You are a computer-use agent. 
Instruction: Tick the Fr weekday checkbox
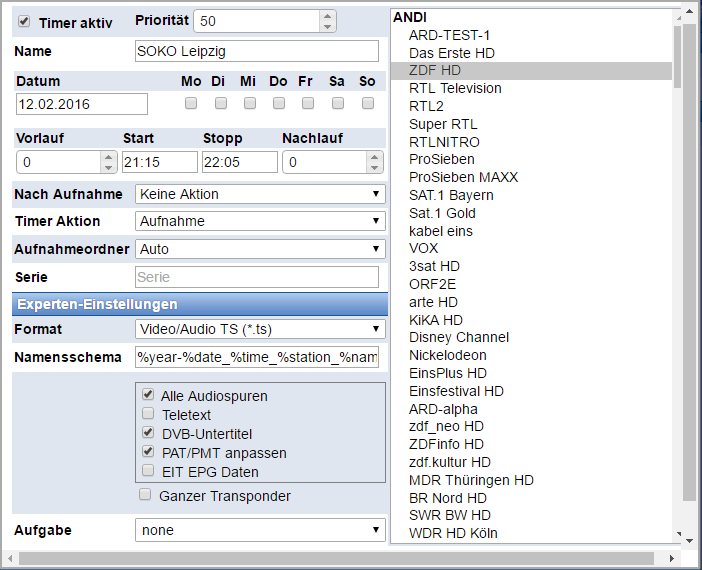pyautogui.click(x=308, y=103)
